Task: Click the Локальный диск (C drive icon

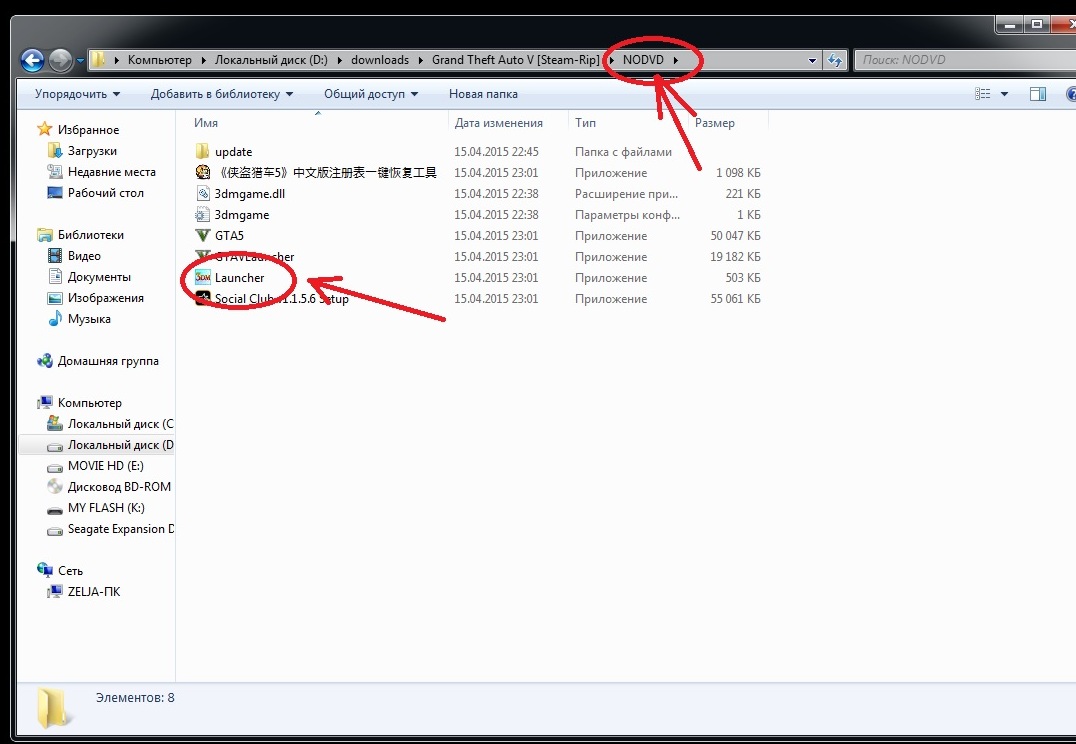Action: point(55,423)
